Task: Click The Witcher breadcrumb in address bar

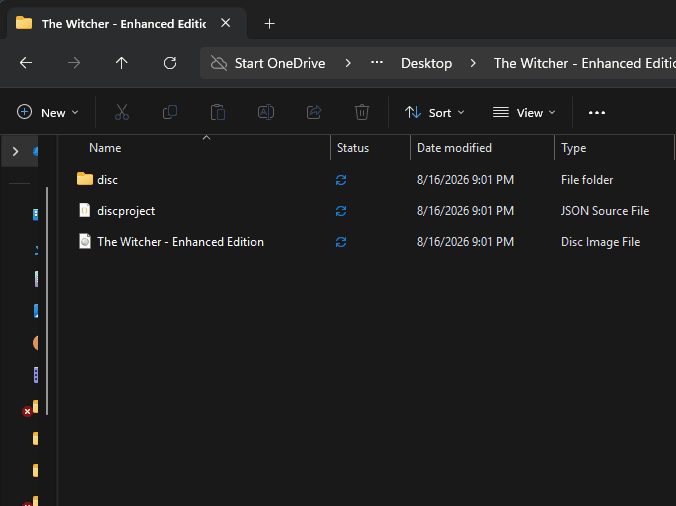Action: (x=585, y=63)
